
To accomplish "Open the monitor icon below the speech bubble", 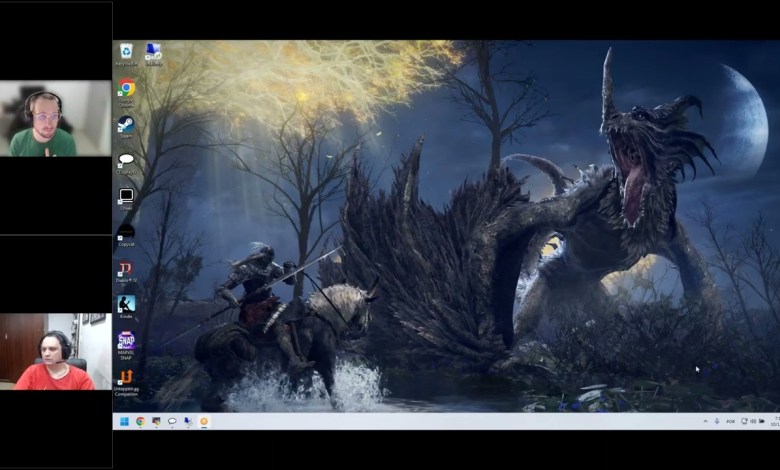I will pyautogui.click(x=126, y=196).
